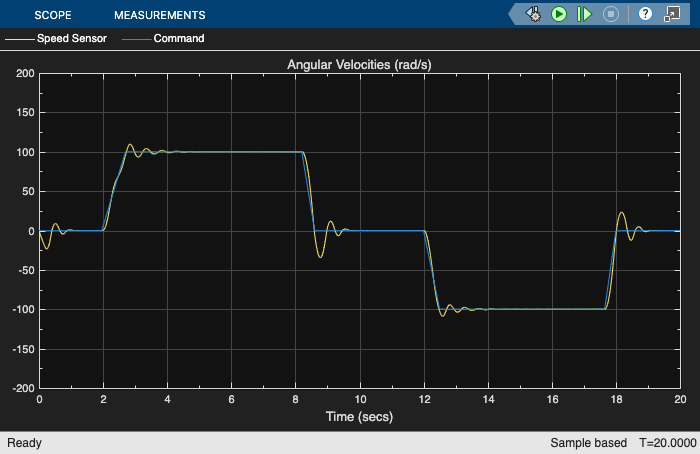The height and width of the screenshot is (454, 700).
Task: Click the 20 x-axis tick label
Action: 680,399
